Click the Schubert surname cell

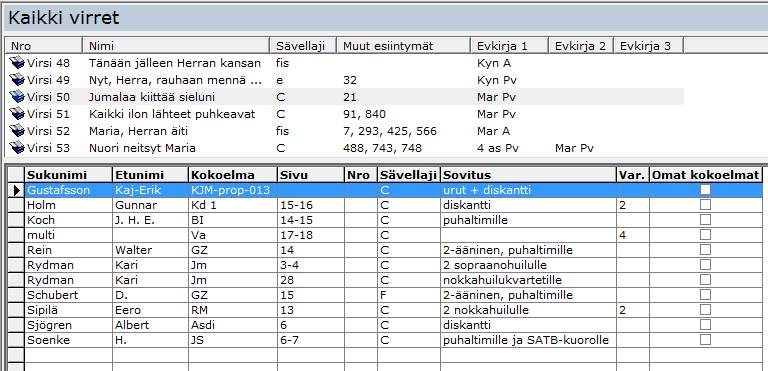point(69,295)
